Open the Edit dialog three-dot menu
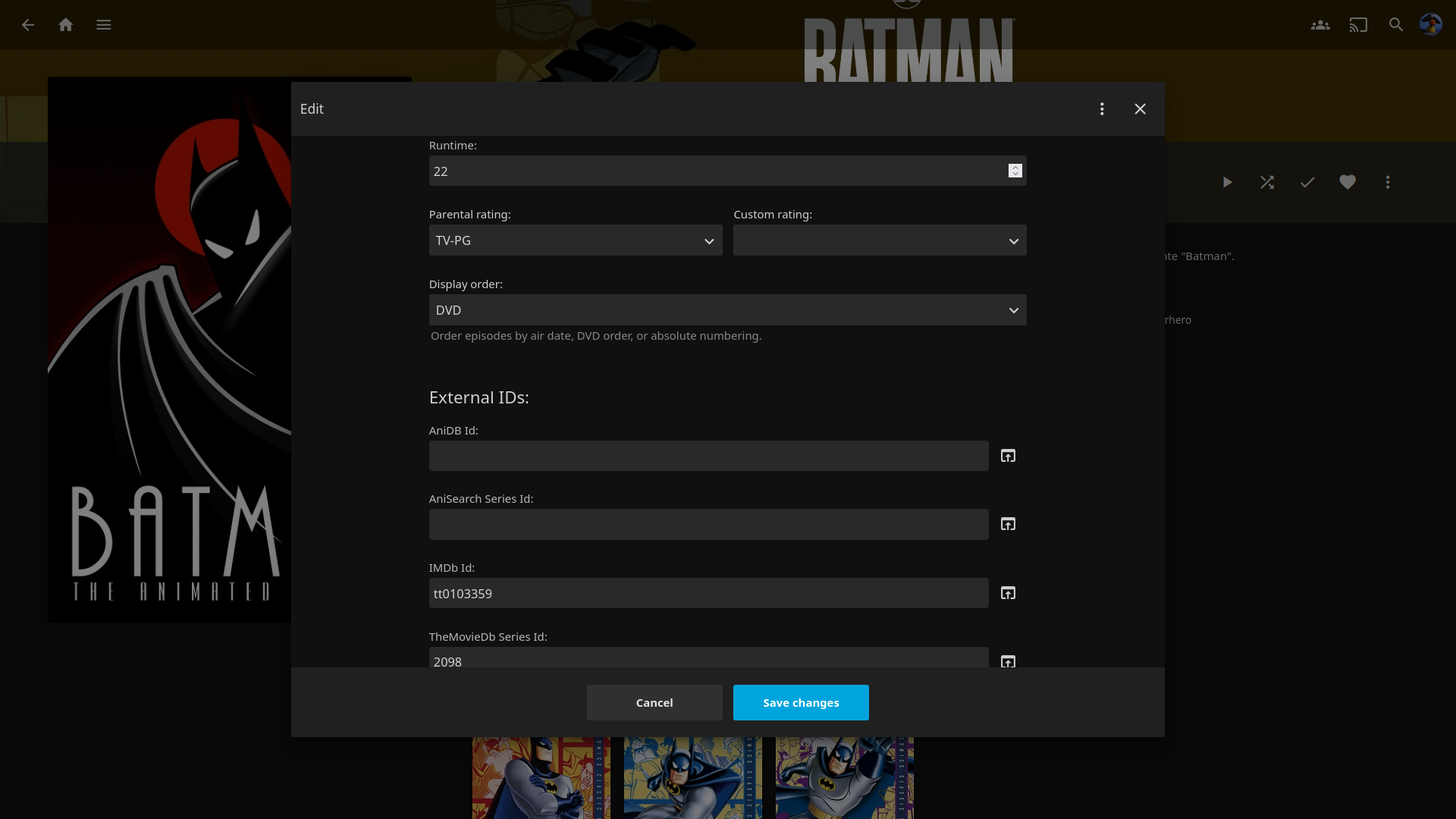 [x=1102, y=109]
